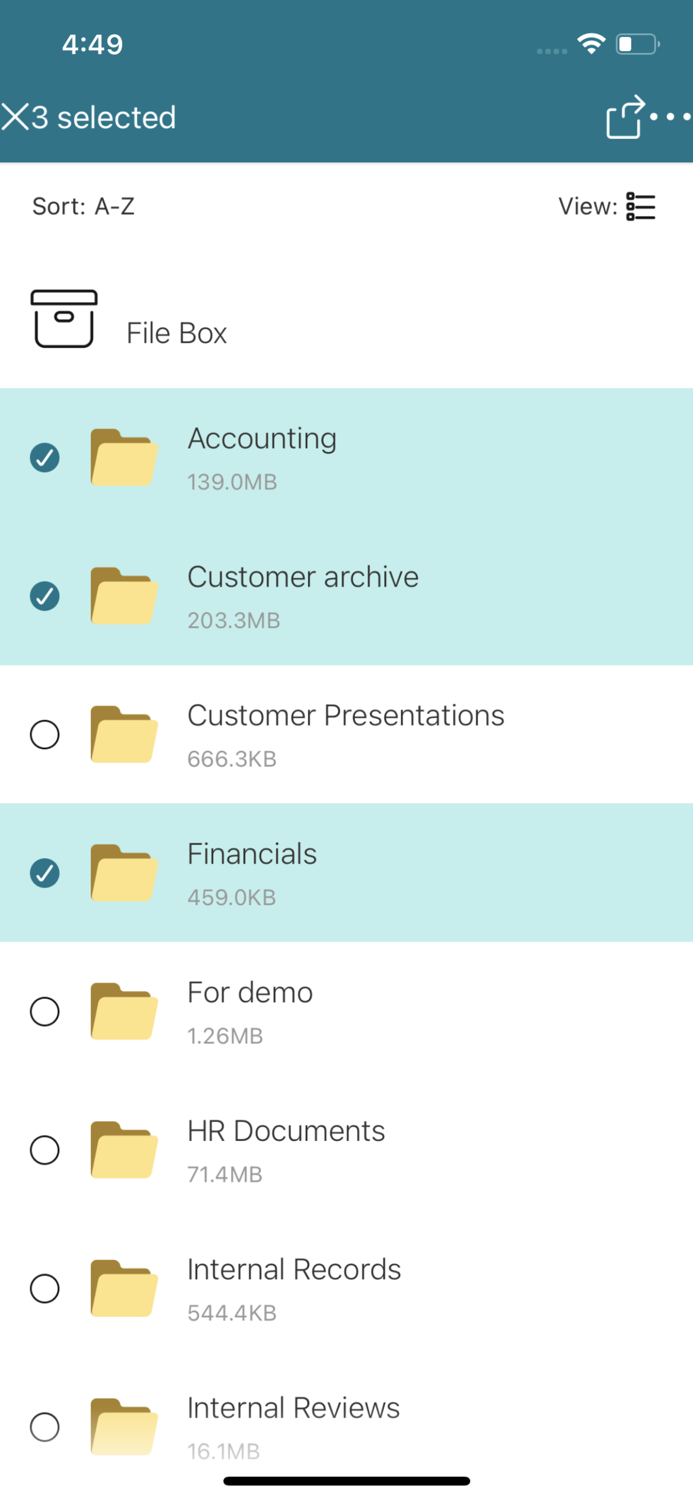Change the View layout setting
Image resolution: width=693 pixels, height=1500 pixels.
(640, 207)
